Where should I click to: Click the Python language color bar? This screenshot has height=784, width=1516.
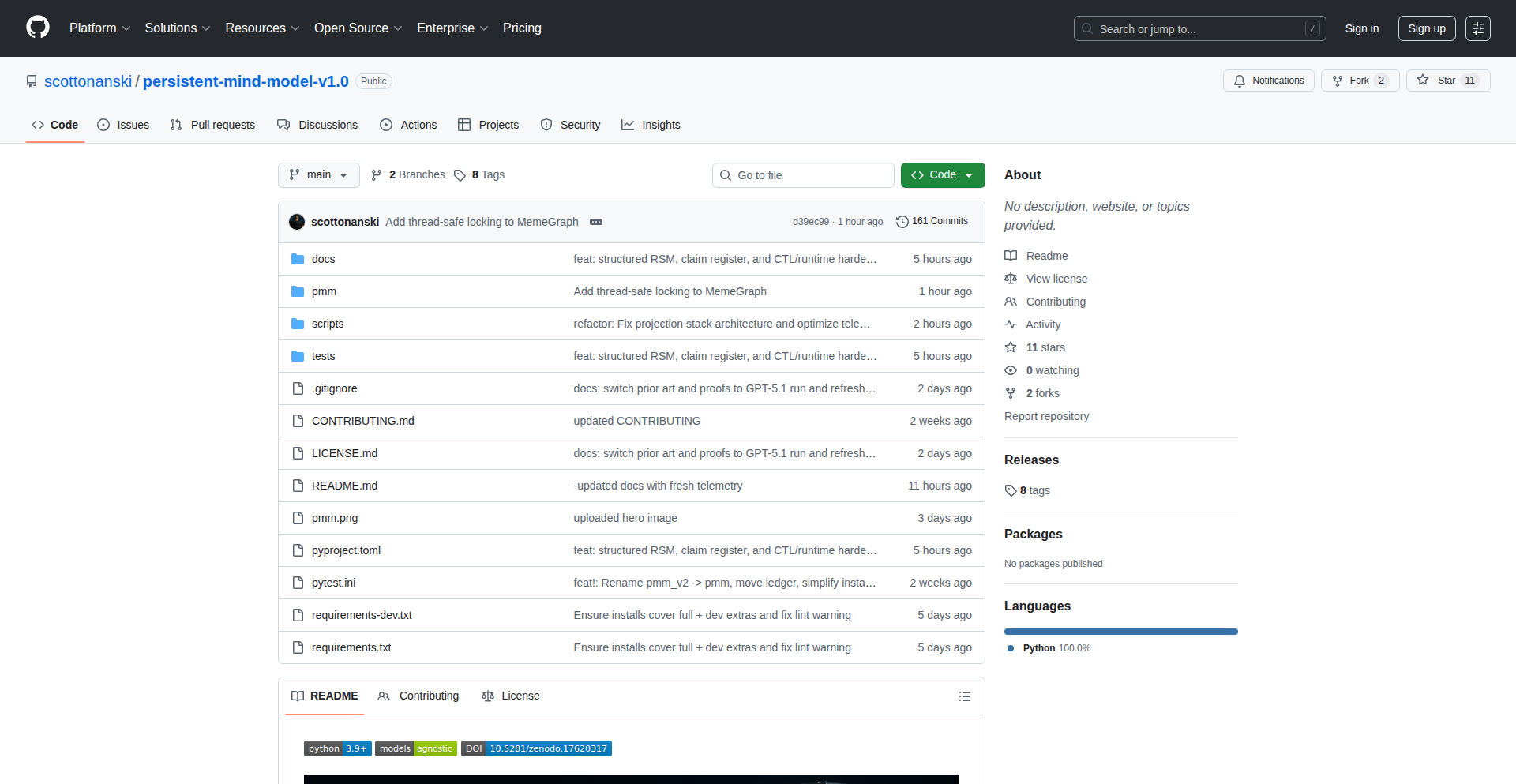click(x=1120, y=632)
